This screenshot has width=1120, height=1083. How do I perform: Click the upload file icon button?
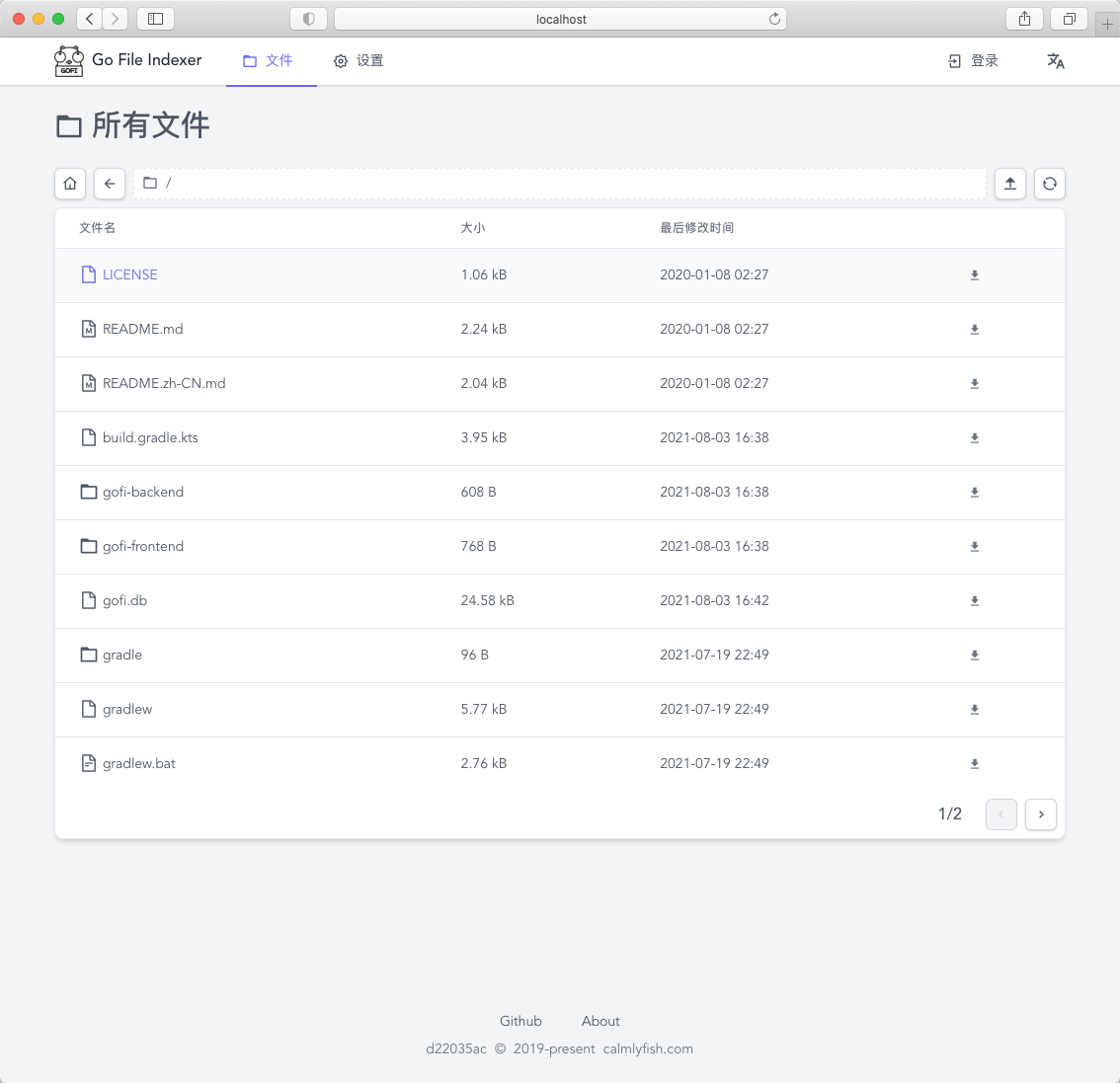click(1009, 184)
